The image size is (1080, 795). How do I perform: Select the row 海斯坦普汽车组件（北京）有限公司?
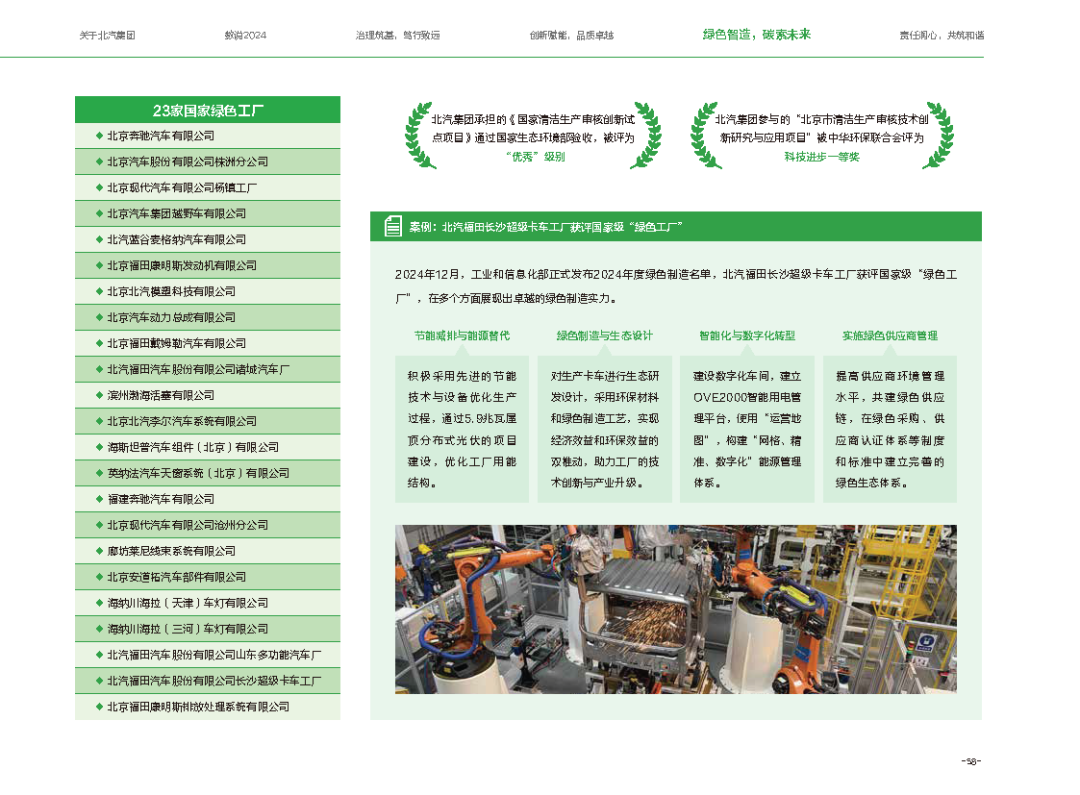pyautogui.click(x=207, y=447)
